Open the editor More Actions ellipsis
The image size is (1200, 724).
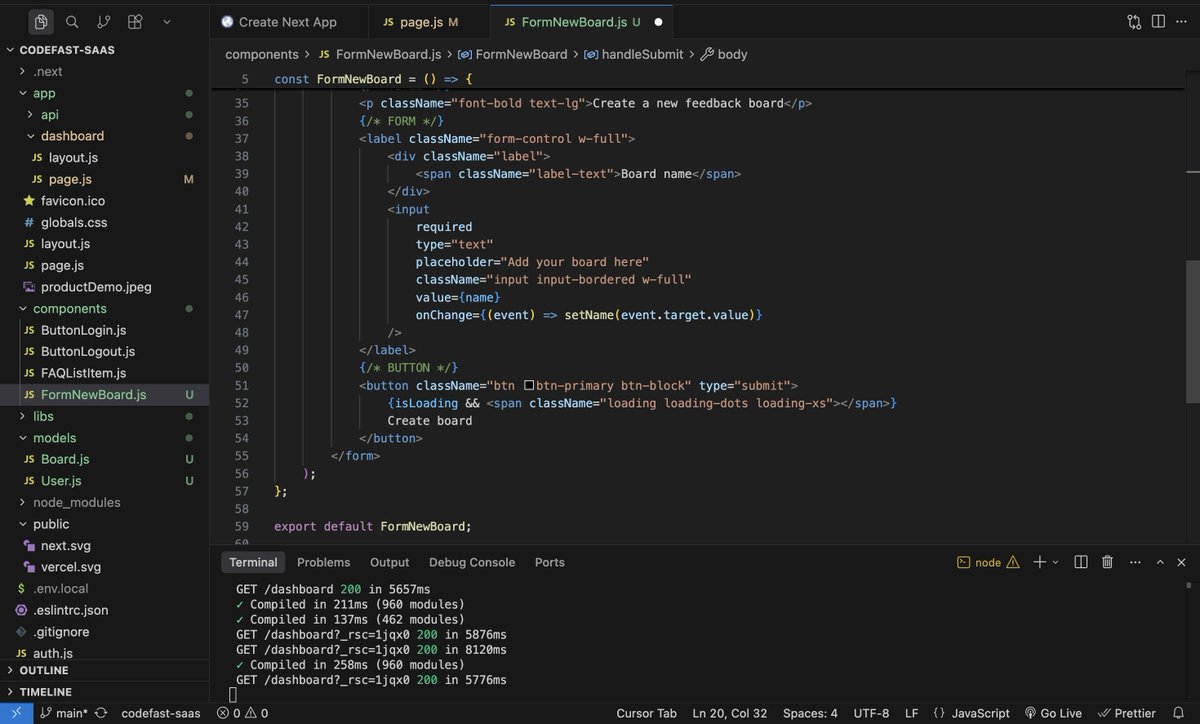coord(1182,21)
